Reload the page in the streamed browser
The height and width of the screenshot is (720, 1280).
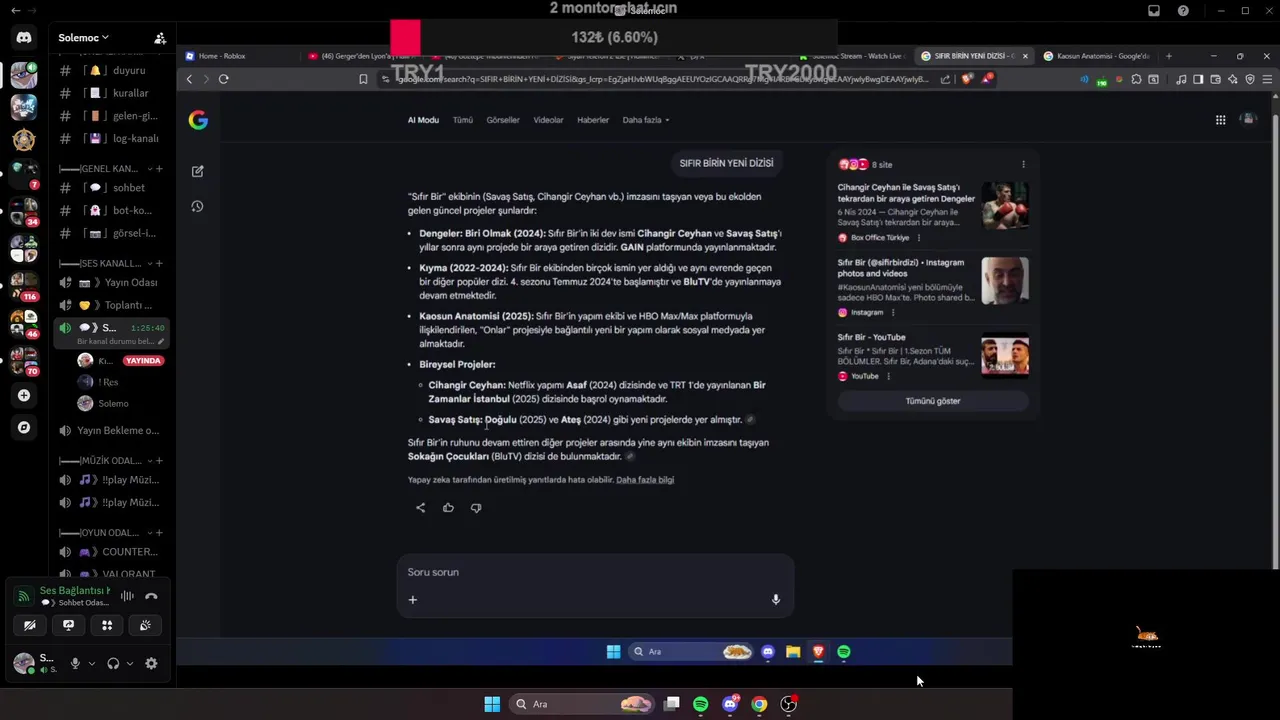coord(223,79)
